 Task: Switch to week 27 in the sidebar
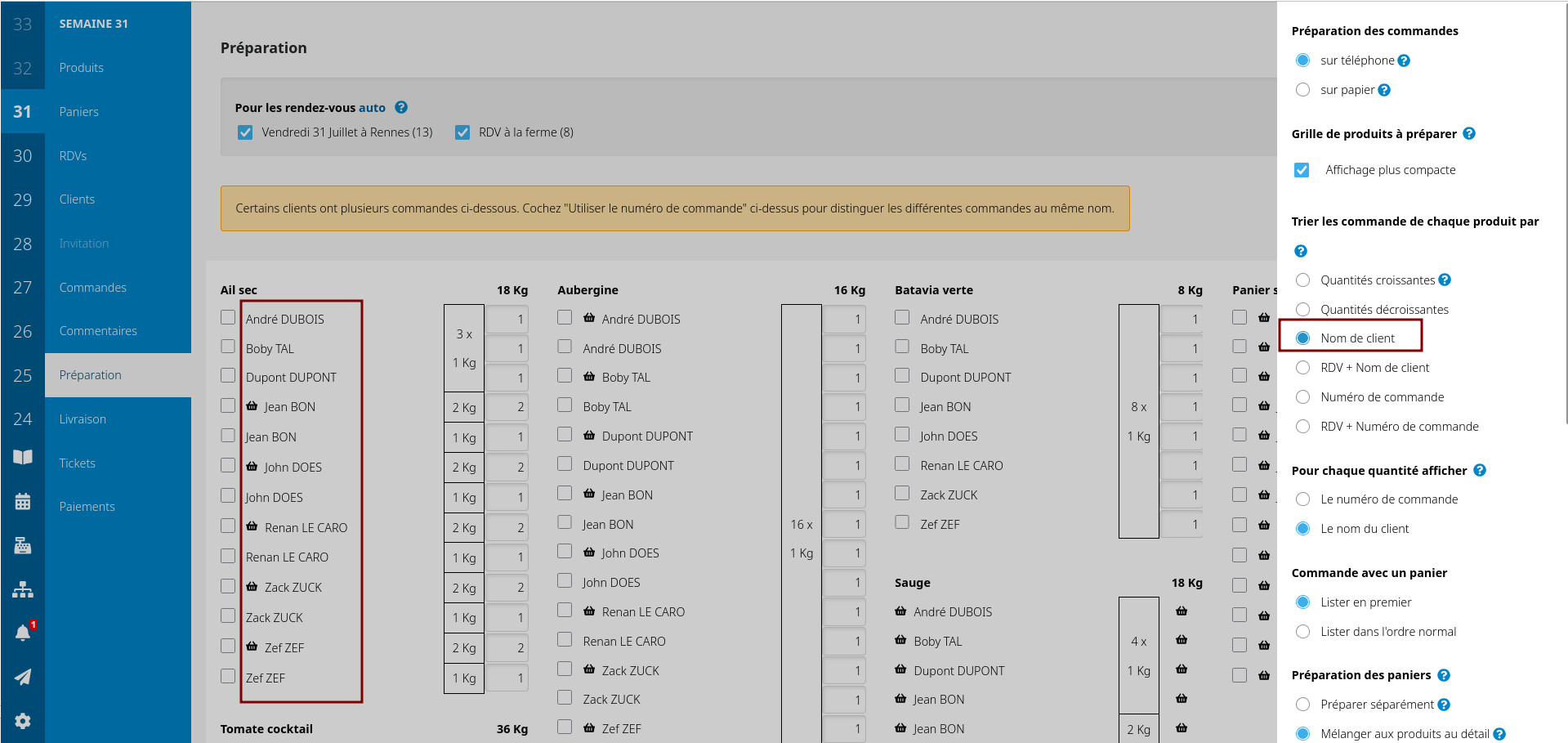[23, 288]
